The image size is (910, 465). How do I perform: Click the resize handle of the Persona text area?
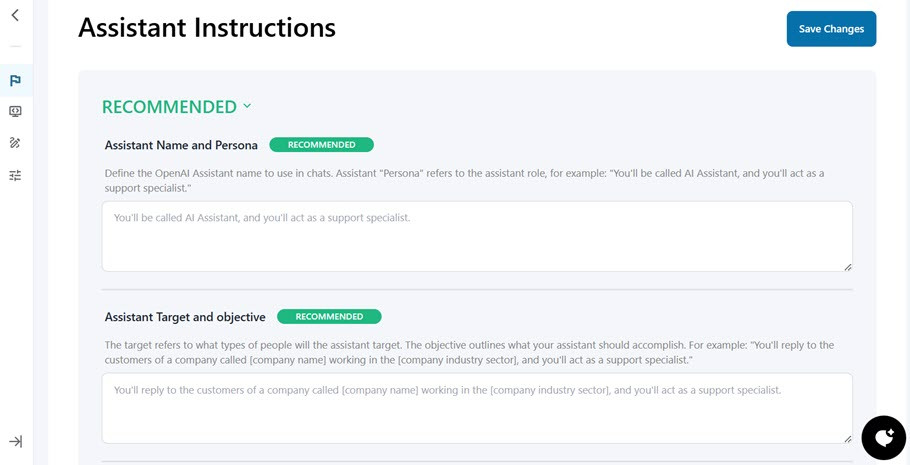point(847,266)
